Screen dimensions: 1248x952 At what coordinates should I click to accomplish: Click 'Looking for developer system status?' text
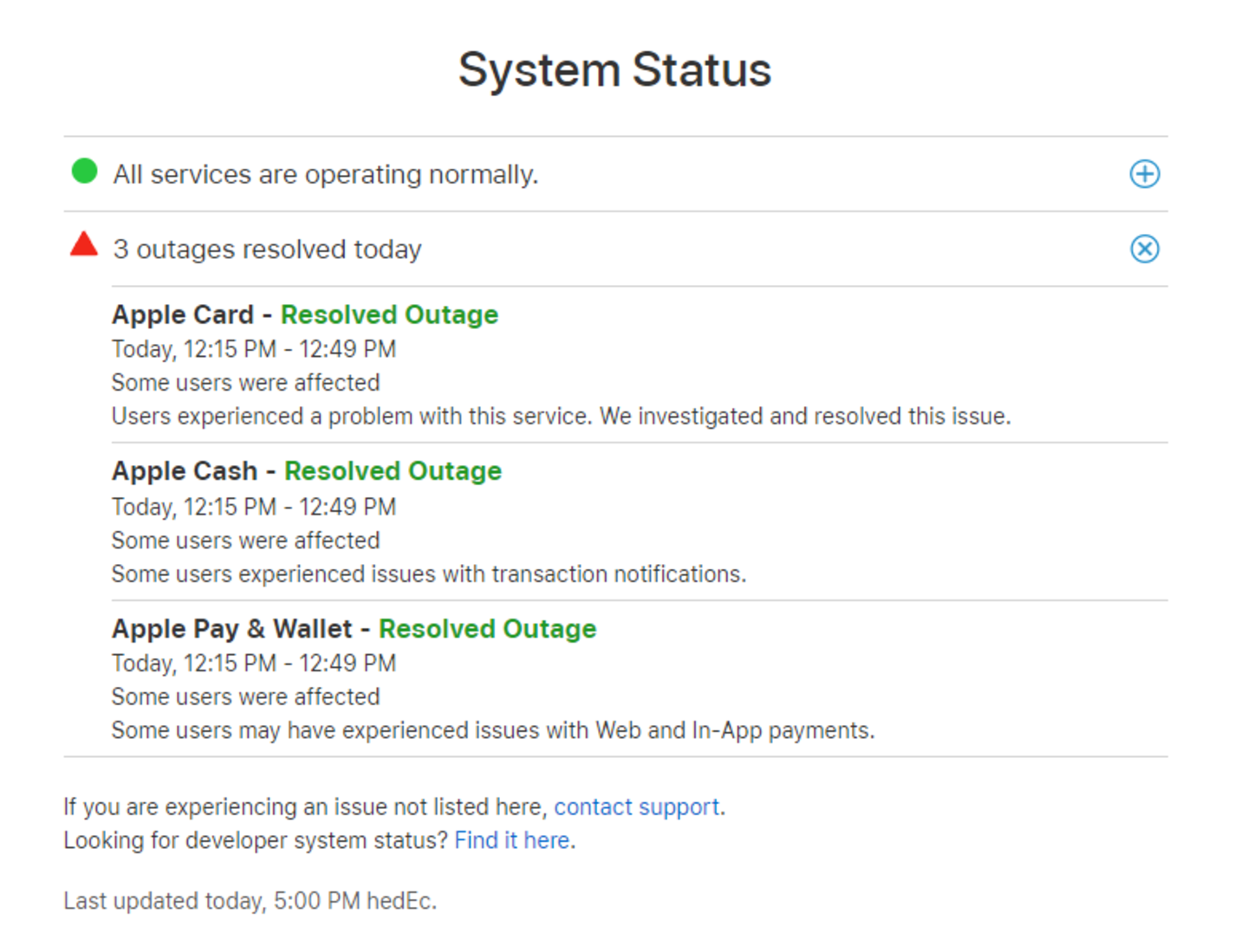[256, 840]
